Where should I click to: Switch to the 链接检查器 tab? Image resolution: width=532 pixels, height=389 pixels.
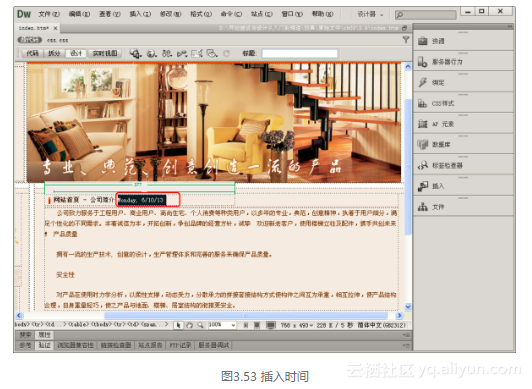point(116,346)
